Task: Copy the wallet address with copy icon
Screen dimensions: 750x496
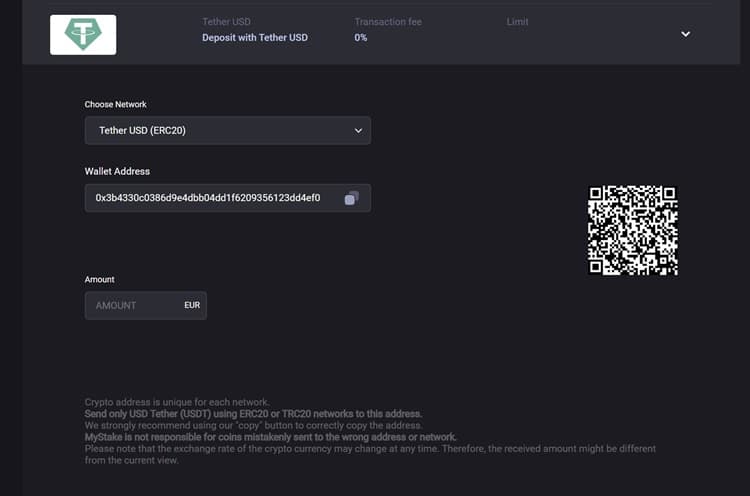Action: (352, 198)
